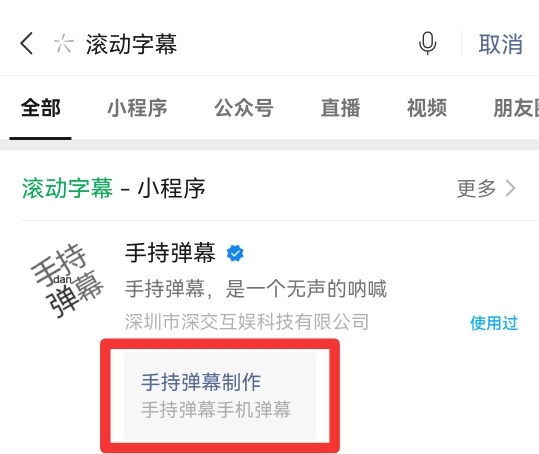Tap the 手持弹幕，是一个无声的呐喊 description
This screenshot has height=454, width=539.
pyautogui.click(x=256, y=289)
